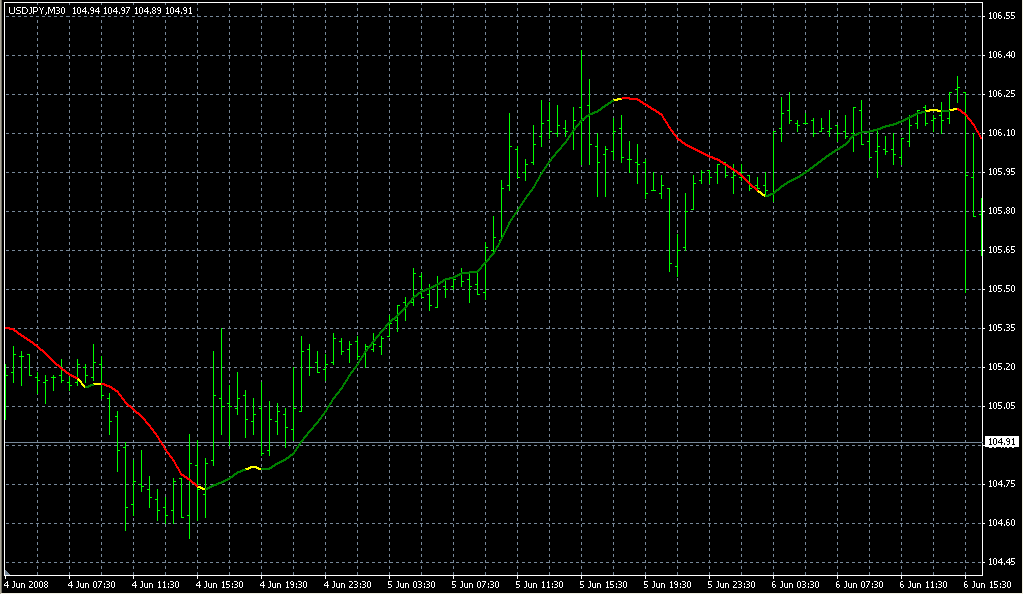This screenshot has height=594, width=1024.
Task: Click the '6 Jun 03:30' time label
Action: [796, 584]
